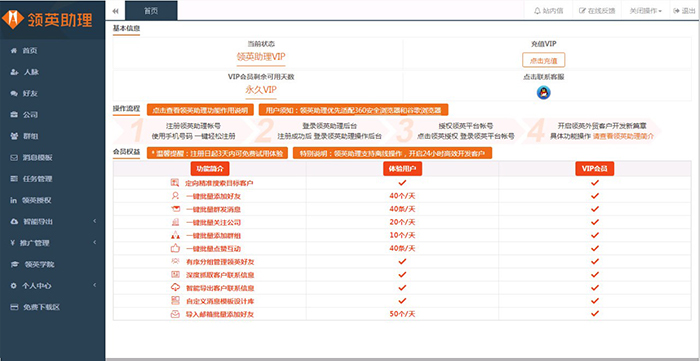Image resolution: width=700 pixels, height=361 pixels.
Task: Click the 特别说明 offline operation notice
Action: (392, 153)
